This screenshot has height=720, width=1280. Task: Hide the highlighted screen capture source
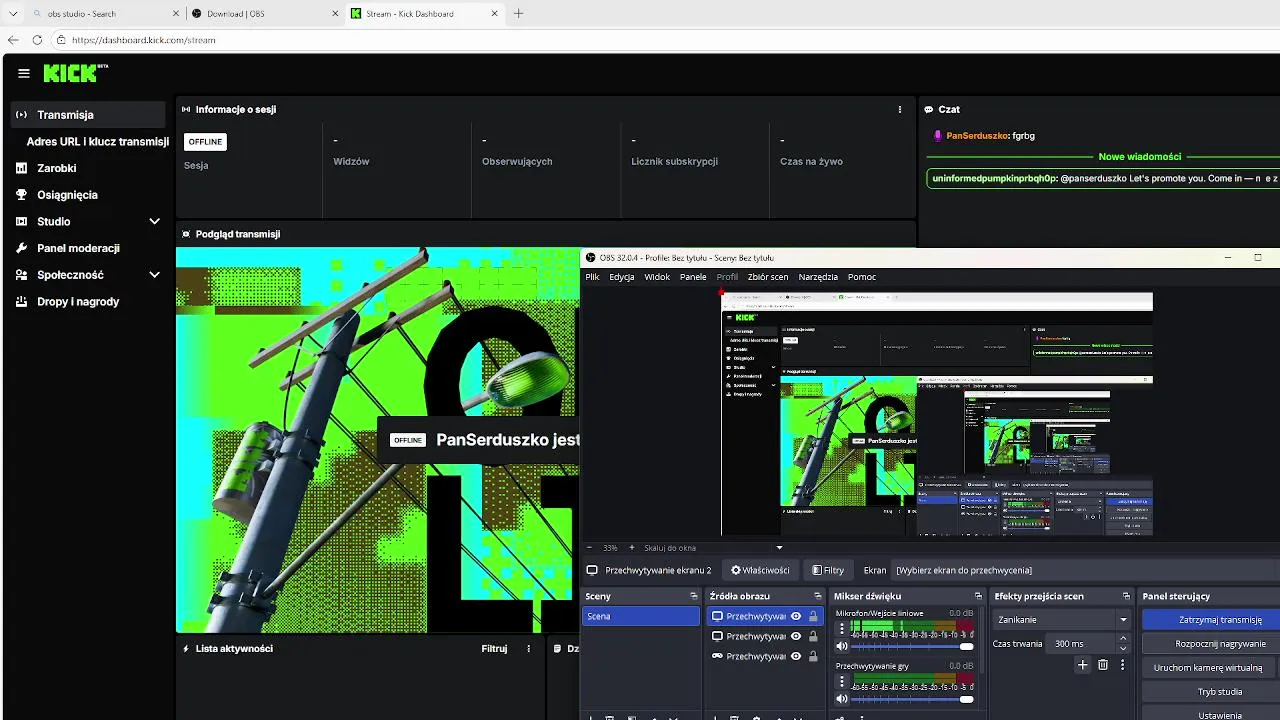pyautogui.click(x=796, y=616)
